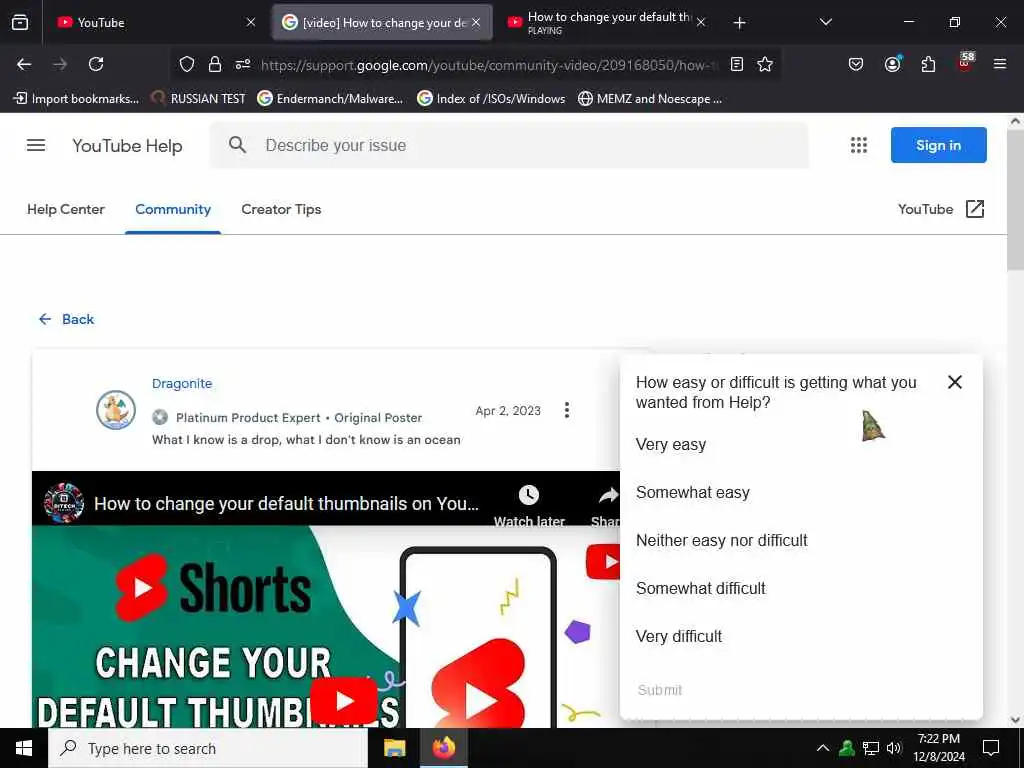Reload the page with the refresh icon
The image size is (1024, 768).
coord(96,64)
